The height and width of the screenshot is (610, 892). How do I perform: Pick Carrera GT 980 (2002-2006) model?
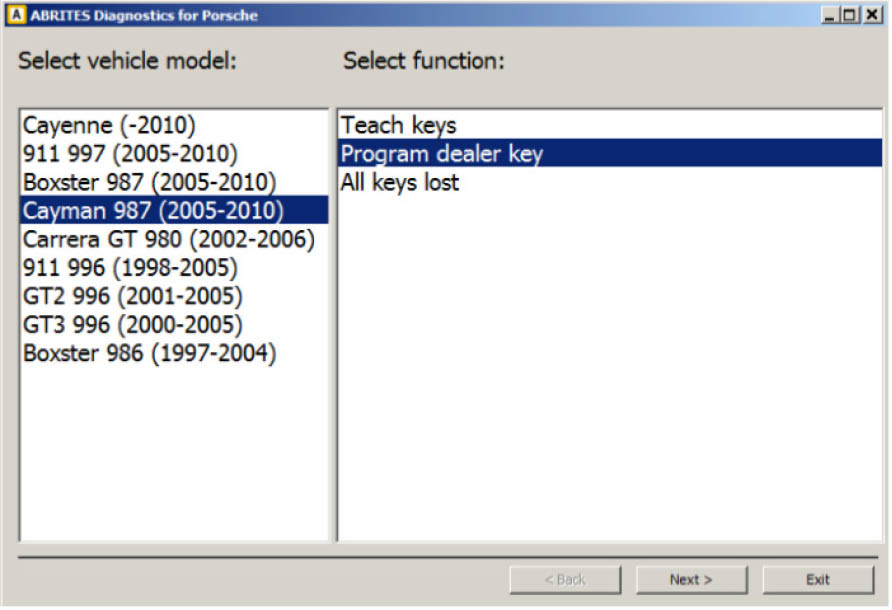(168, 240)
